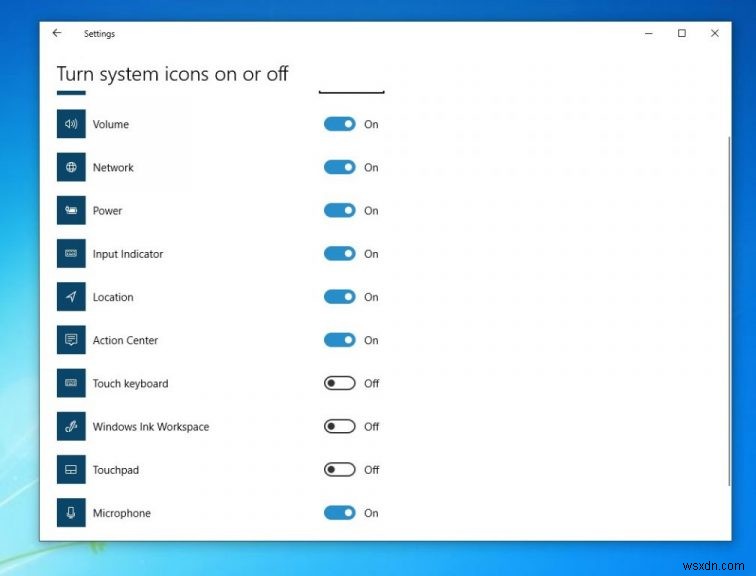756x576 pixels.
Task: Click the Windows Ink Workspace pen icon
Action: pos(71,426)
